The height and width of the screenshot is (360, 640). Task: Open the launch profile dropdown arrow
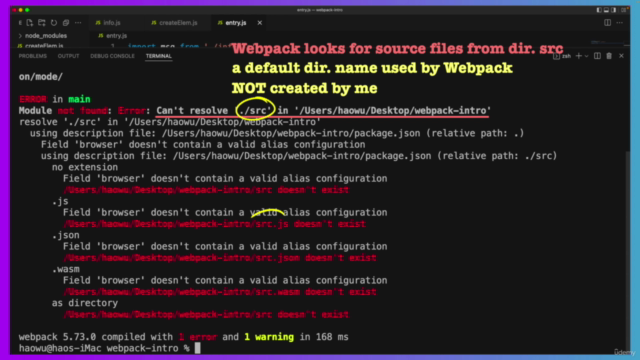tap(587, 56)
